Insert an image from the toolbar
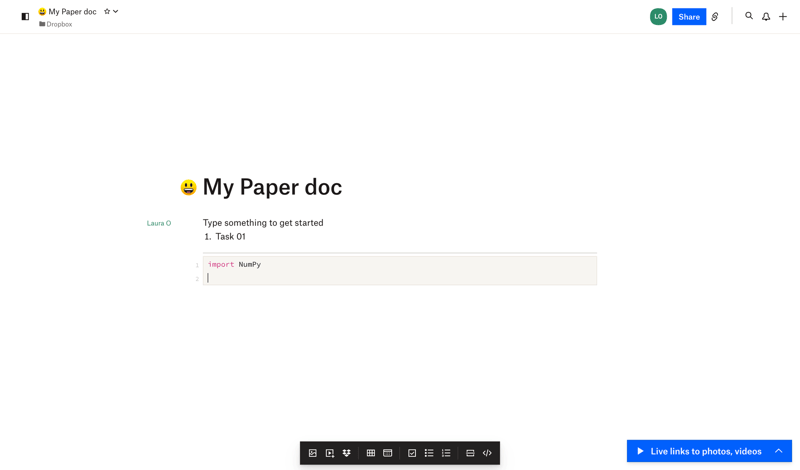 point(313,453)
